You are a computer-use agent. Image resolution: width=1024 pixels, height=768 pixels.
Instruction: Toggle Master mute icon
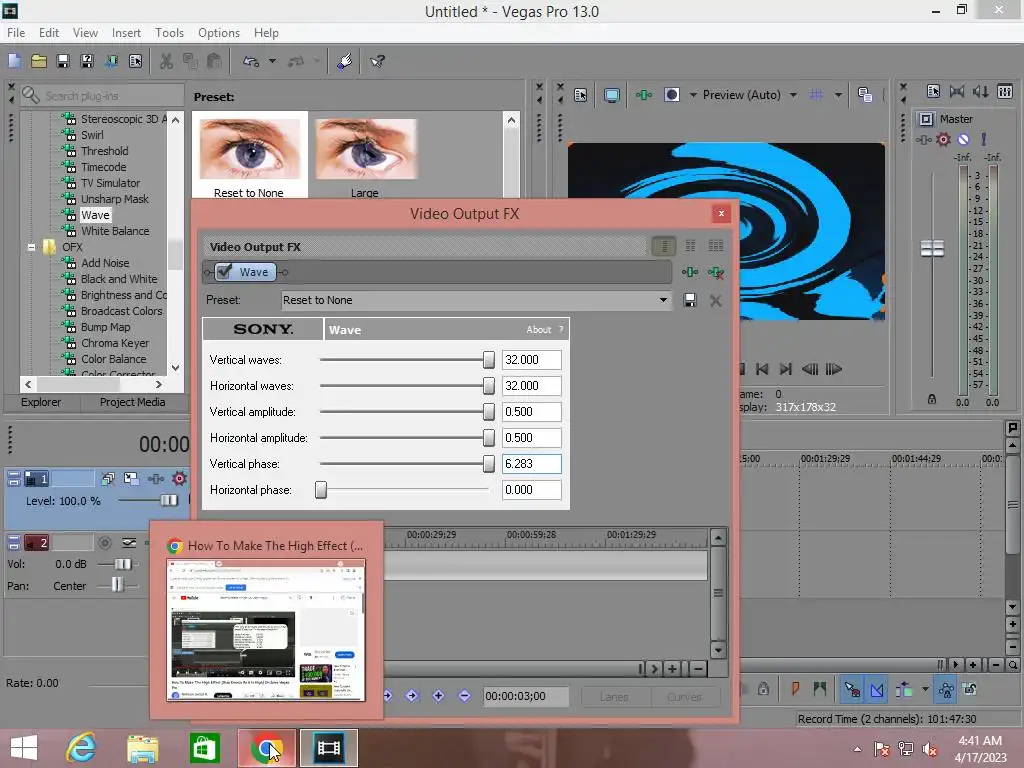tap(963, 139)
